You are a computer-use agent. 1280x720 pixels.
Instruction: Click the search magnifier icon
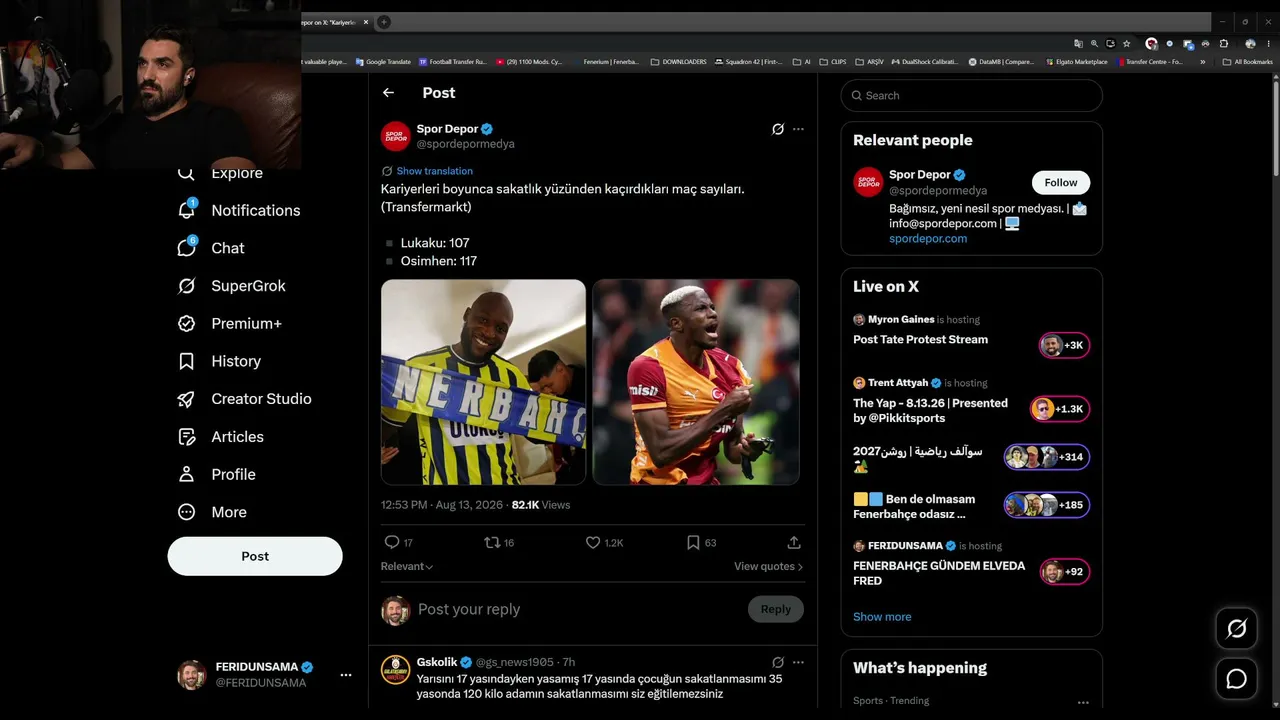(857, 96)
